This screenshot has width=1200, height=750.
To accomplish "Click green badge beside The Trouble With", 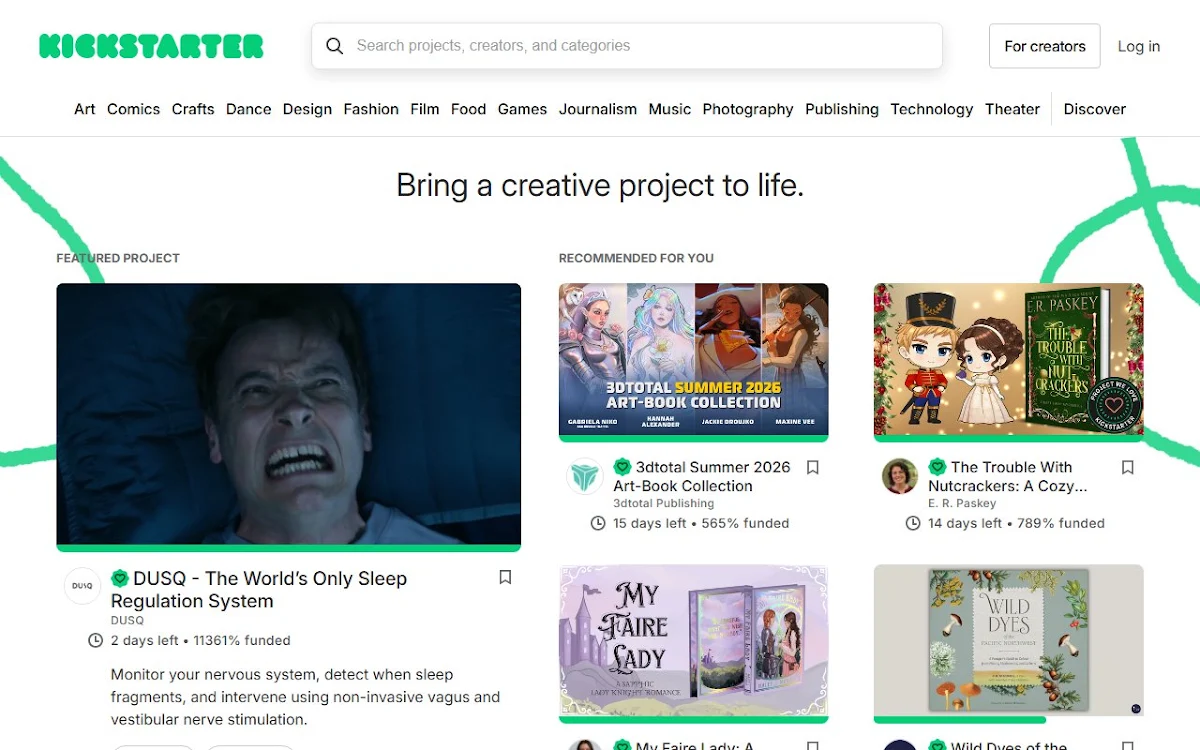I will (937, 467).
